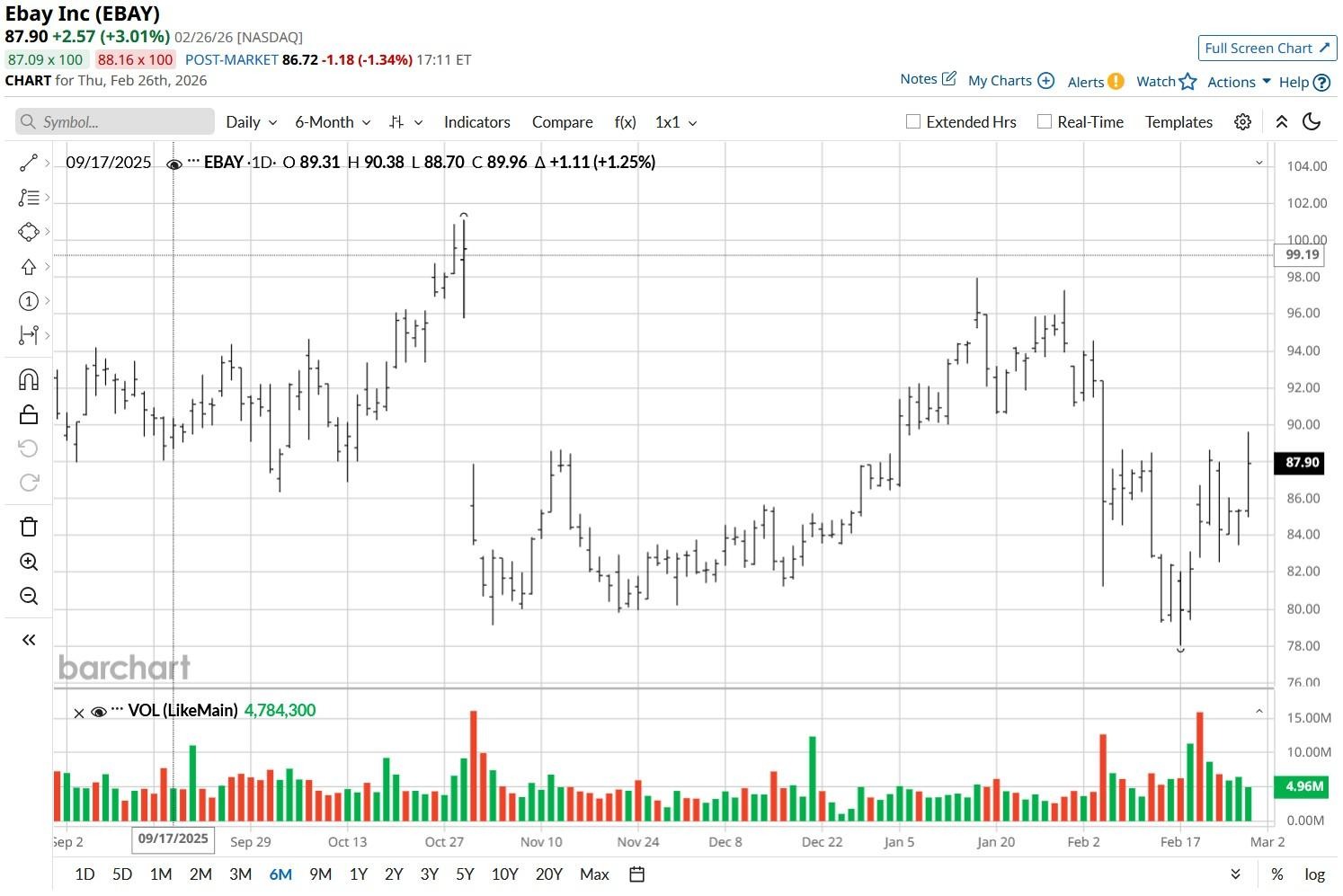Open the 6-Month period dropdown
Viewport: 1343px width, 896px height.
coord(333,122)
